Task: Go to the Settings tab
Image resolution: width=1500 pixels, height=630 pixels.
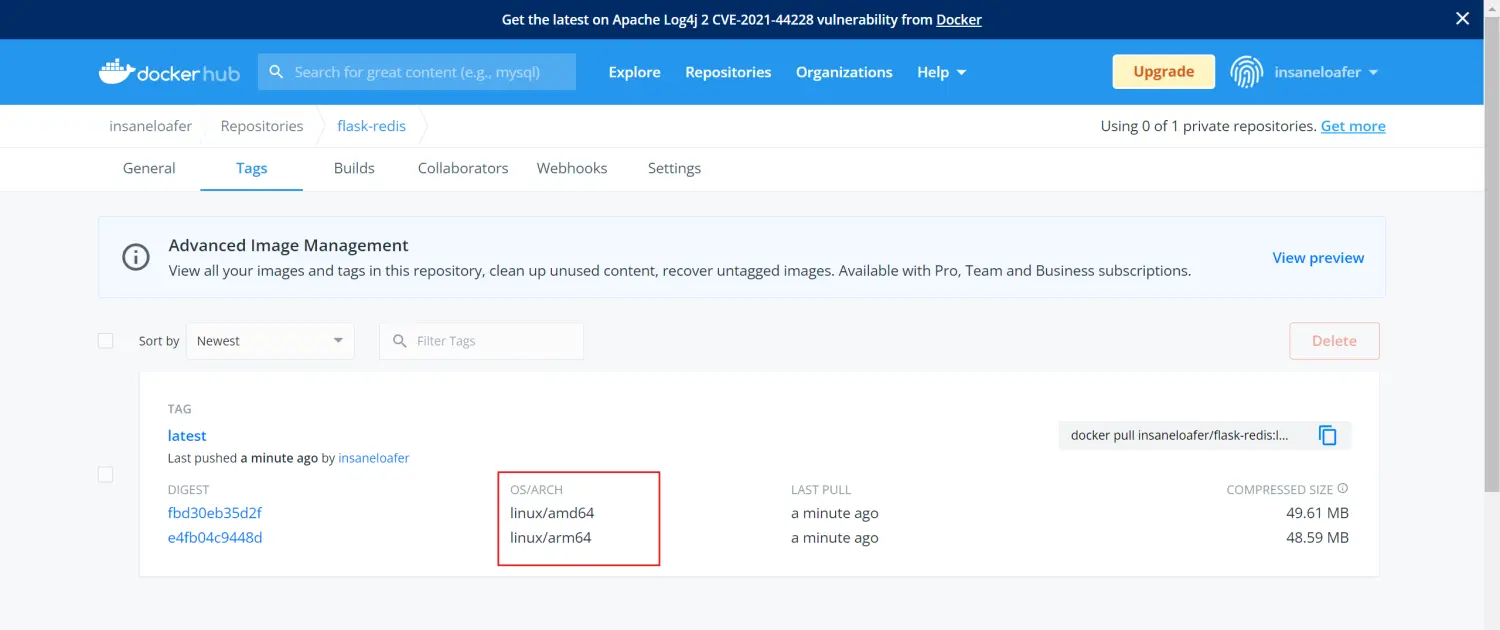Action: tap(674, 168)
